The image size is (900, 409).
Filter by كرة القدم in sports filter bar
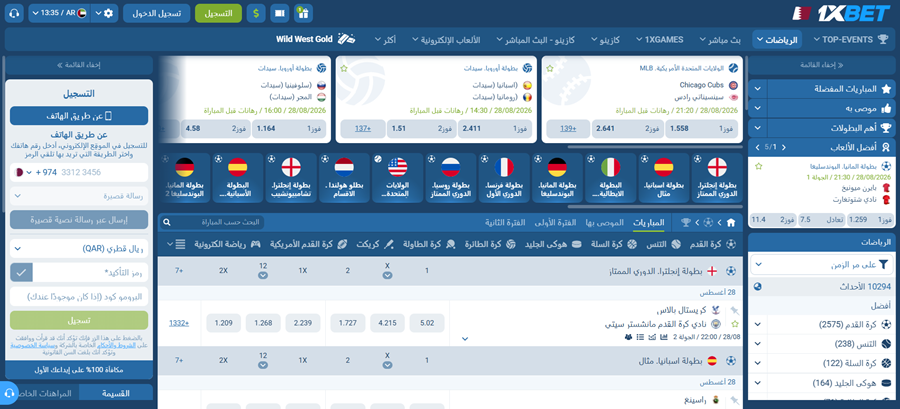[712, 244]
